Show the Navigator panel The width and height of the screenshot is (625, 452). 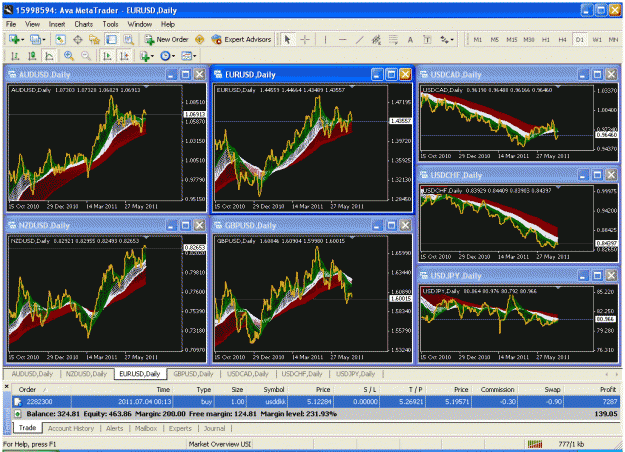coord(94,39)
